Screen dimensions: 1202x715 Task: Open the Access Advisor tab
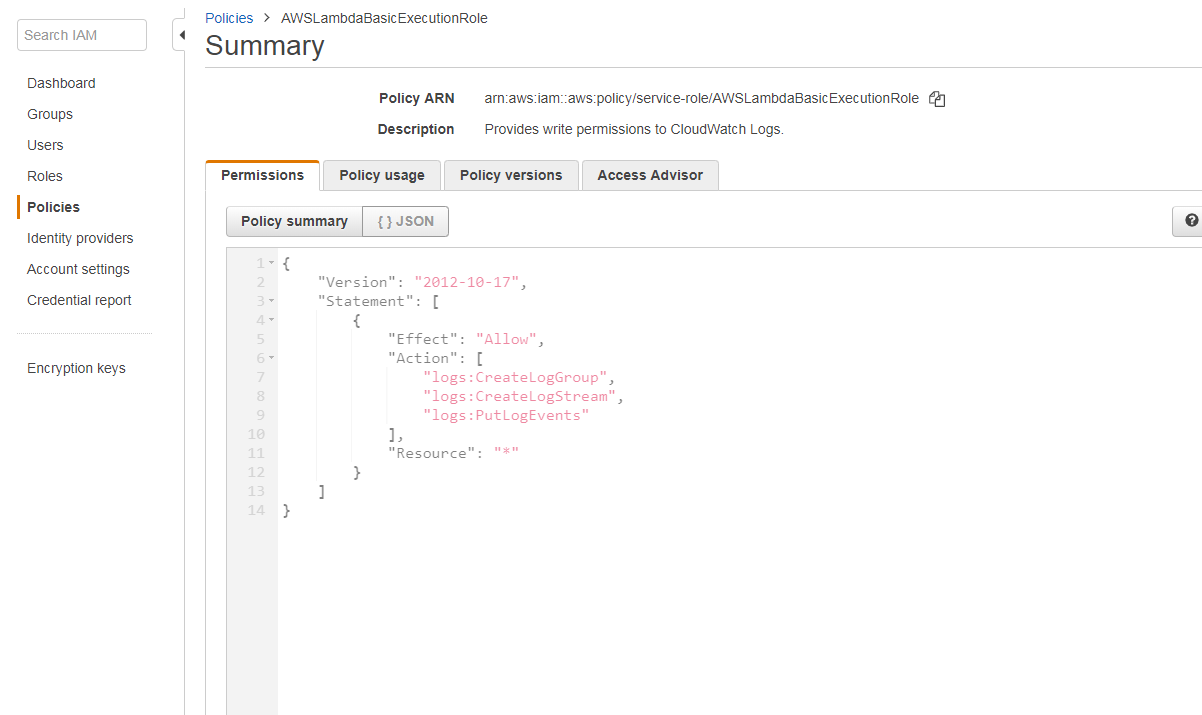(650, 175)
